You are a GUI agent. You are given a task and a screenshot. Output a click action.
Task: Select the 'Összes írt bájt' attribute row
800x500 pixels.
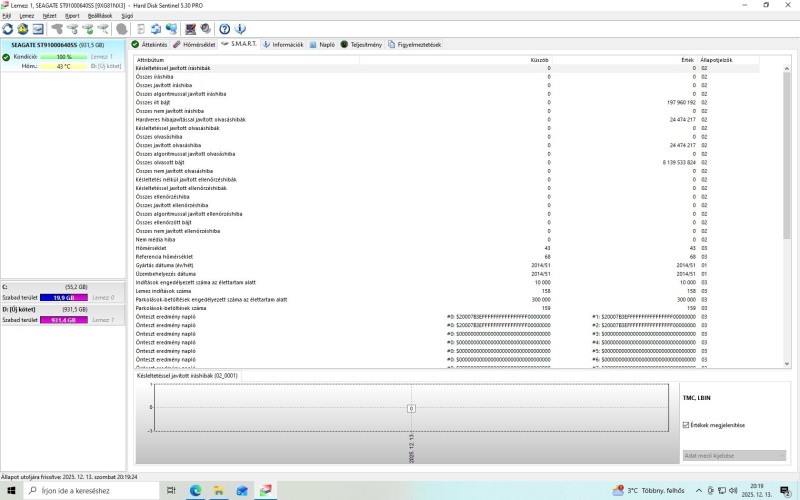(x=447, y=102)
